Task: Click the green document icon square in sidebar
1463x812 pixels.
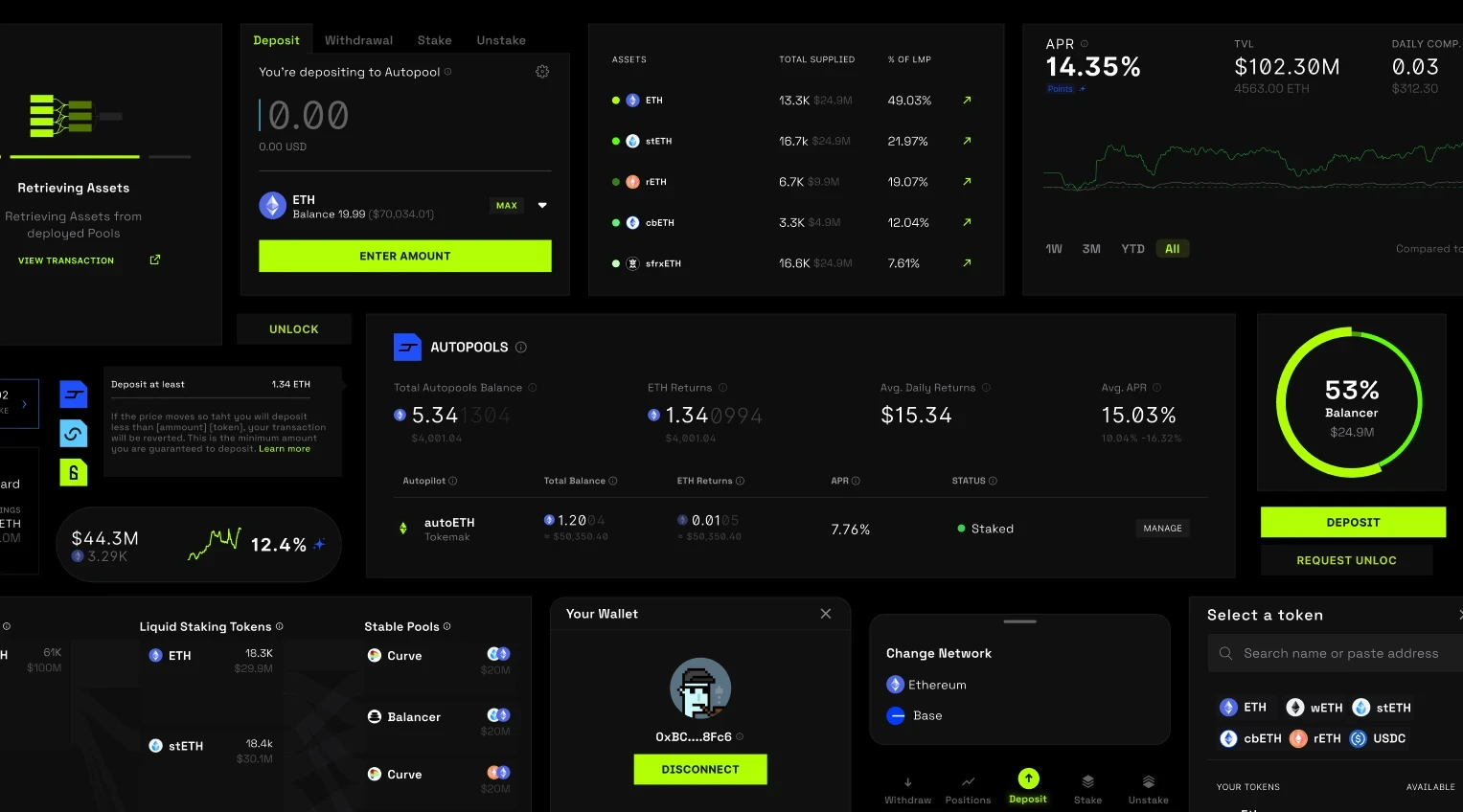Action: [74, 472]
